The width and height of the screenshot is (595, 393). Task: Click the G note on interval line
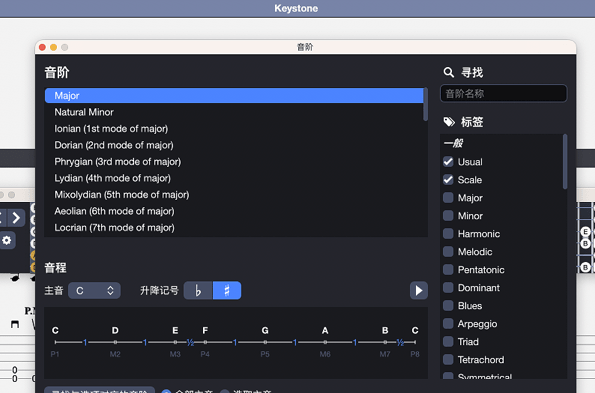265,331
